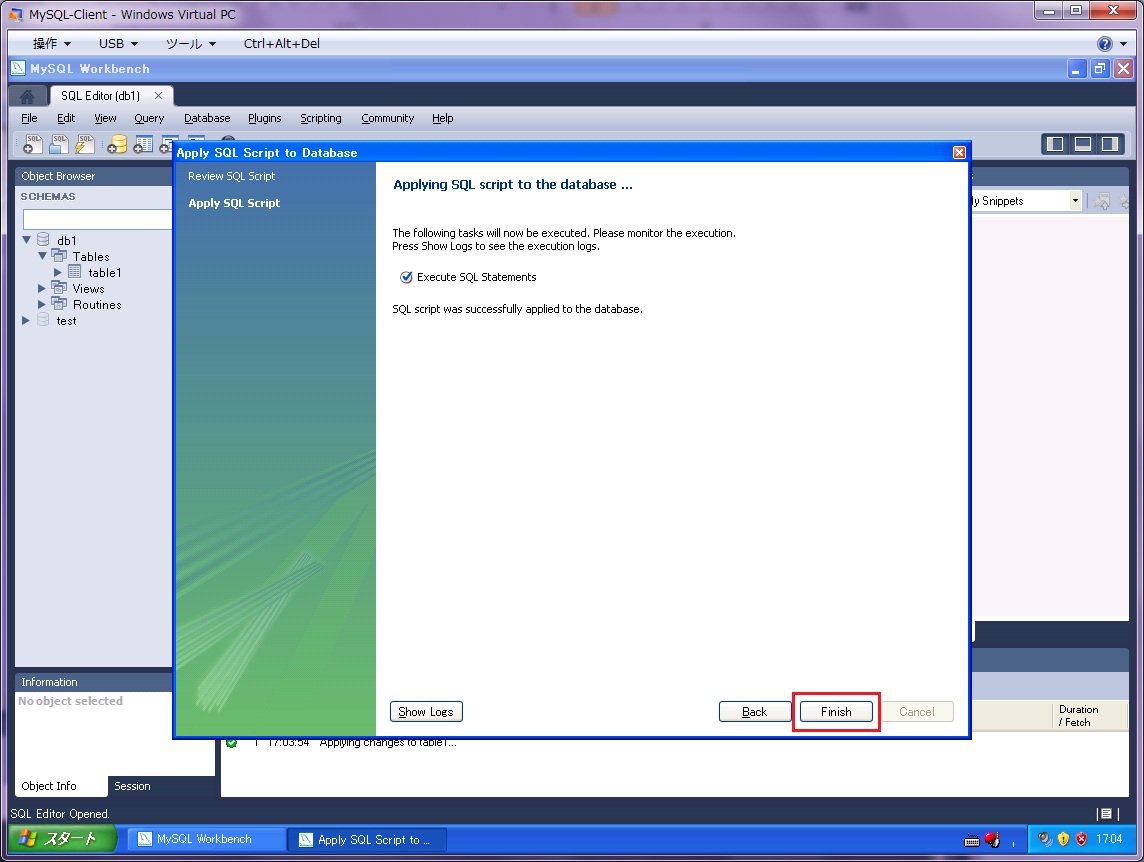Expand the Views folder node
Viewport: 1144px width, 862px height.
(x=42, y=288)
